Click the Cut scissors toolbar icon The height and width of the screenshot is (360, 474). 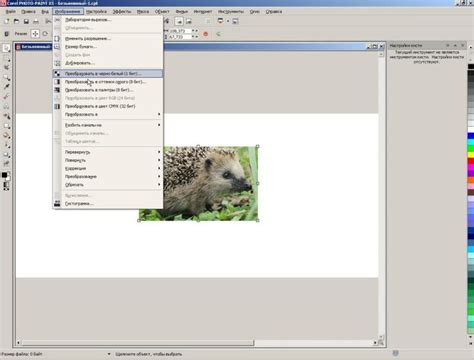(x=48, y=21)
